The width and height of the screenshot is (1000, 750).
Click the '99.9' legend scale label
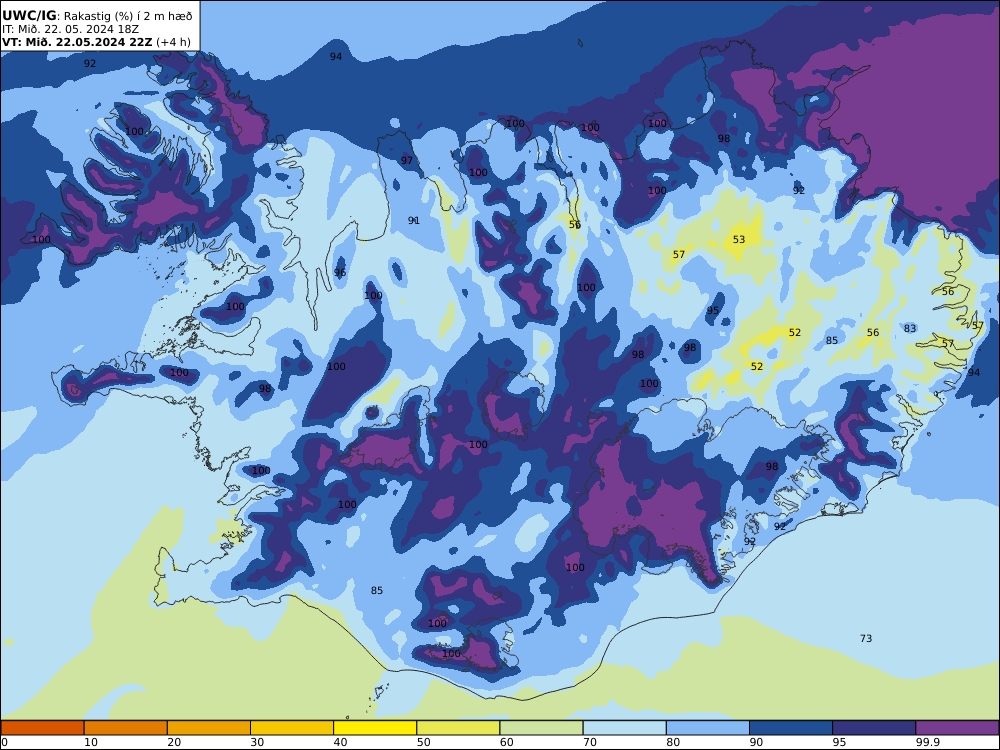(x=928, y=742)
